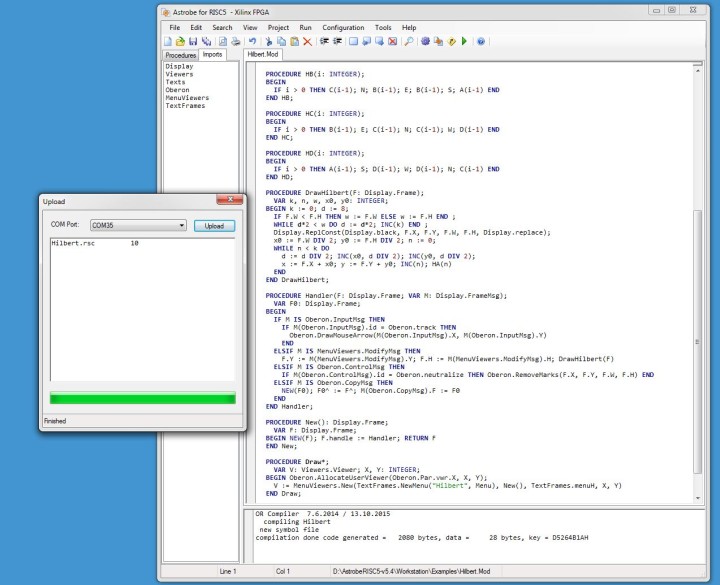The height and width of the screenshot is (585, 720).
Task: Select the Hilbert.Mod editor tab
Action: click(x=263, y=54)
